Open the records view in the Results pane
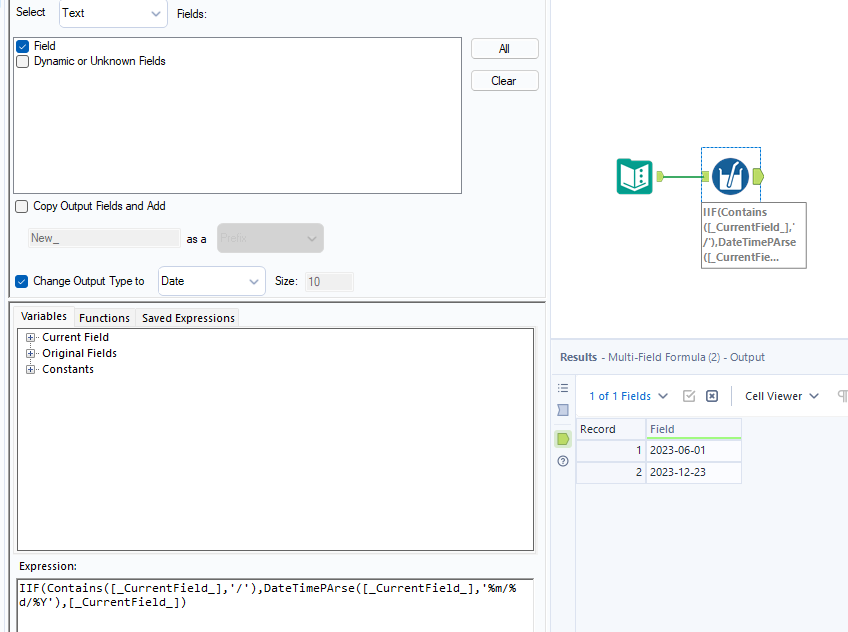Viewport: 848px width, 632px height. (563, 388)
